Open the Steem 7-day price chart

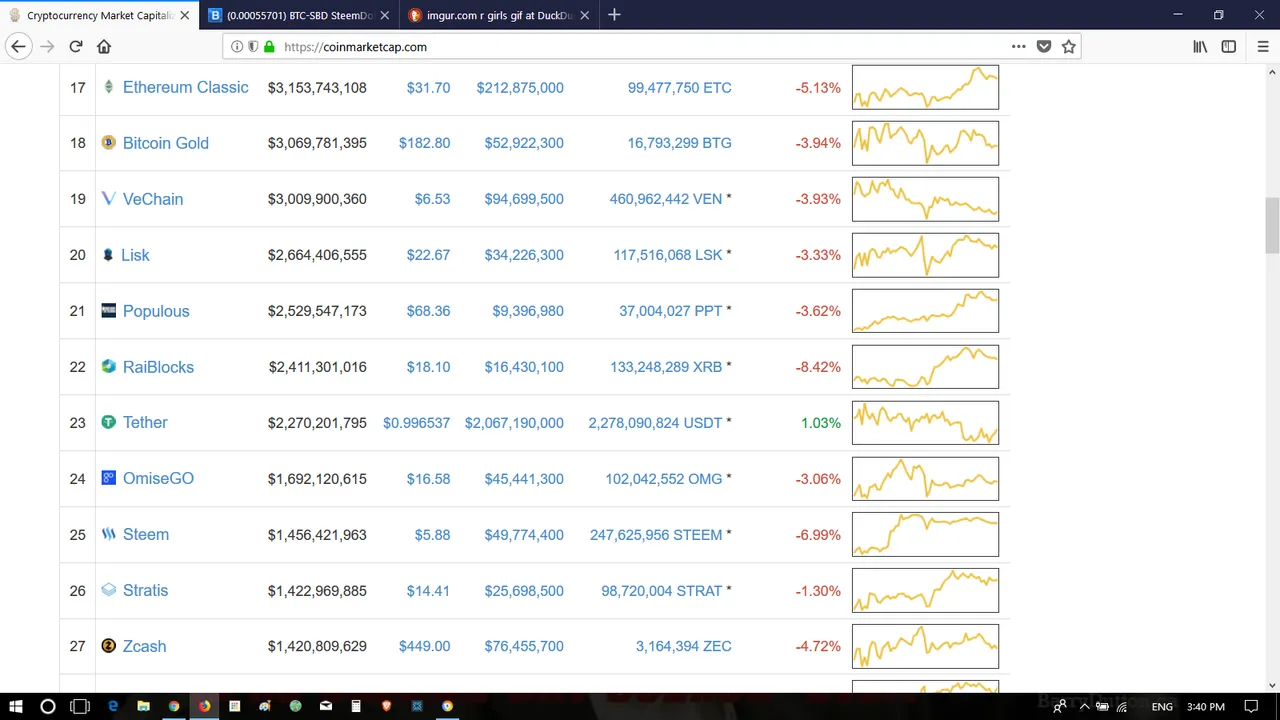tap(925, 534)
